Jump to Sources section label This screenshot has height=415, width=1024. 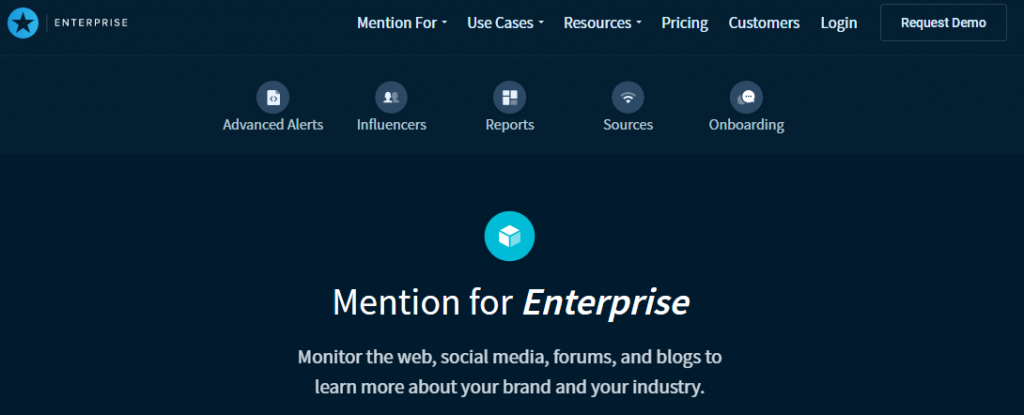628,125
